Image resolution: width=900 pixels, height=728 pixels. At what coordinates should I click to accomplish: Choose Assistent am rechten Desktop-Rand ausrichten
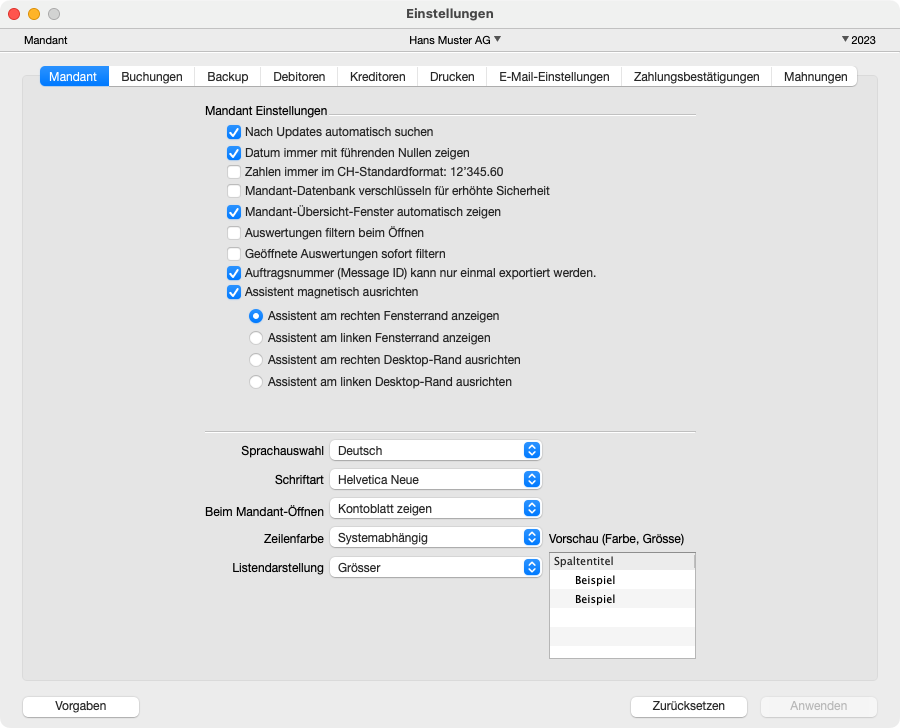(257, 360)
